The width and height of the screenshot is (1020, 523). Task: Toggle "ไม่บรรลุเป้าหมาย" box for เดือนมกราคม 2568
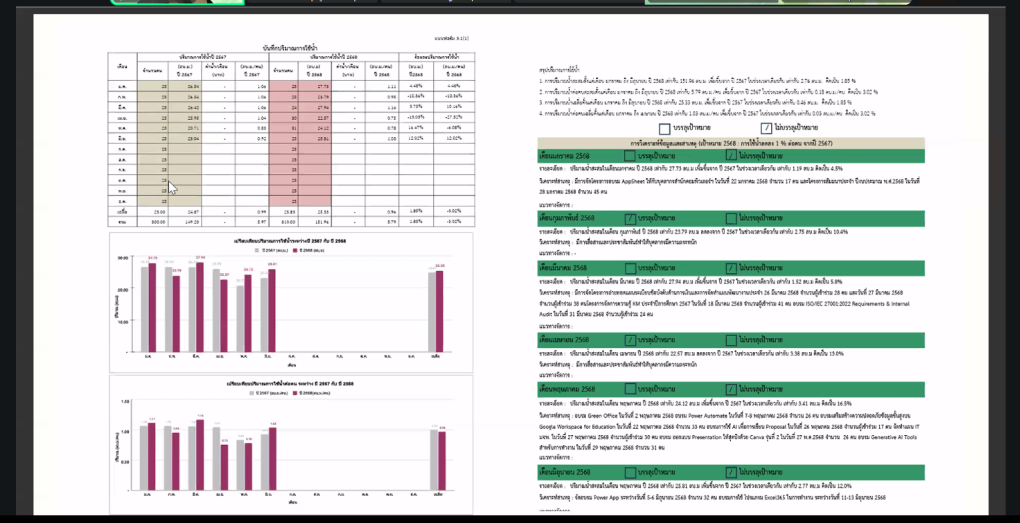click(732, 156)
